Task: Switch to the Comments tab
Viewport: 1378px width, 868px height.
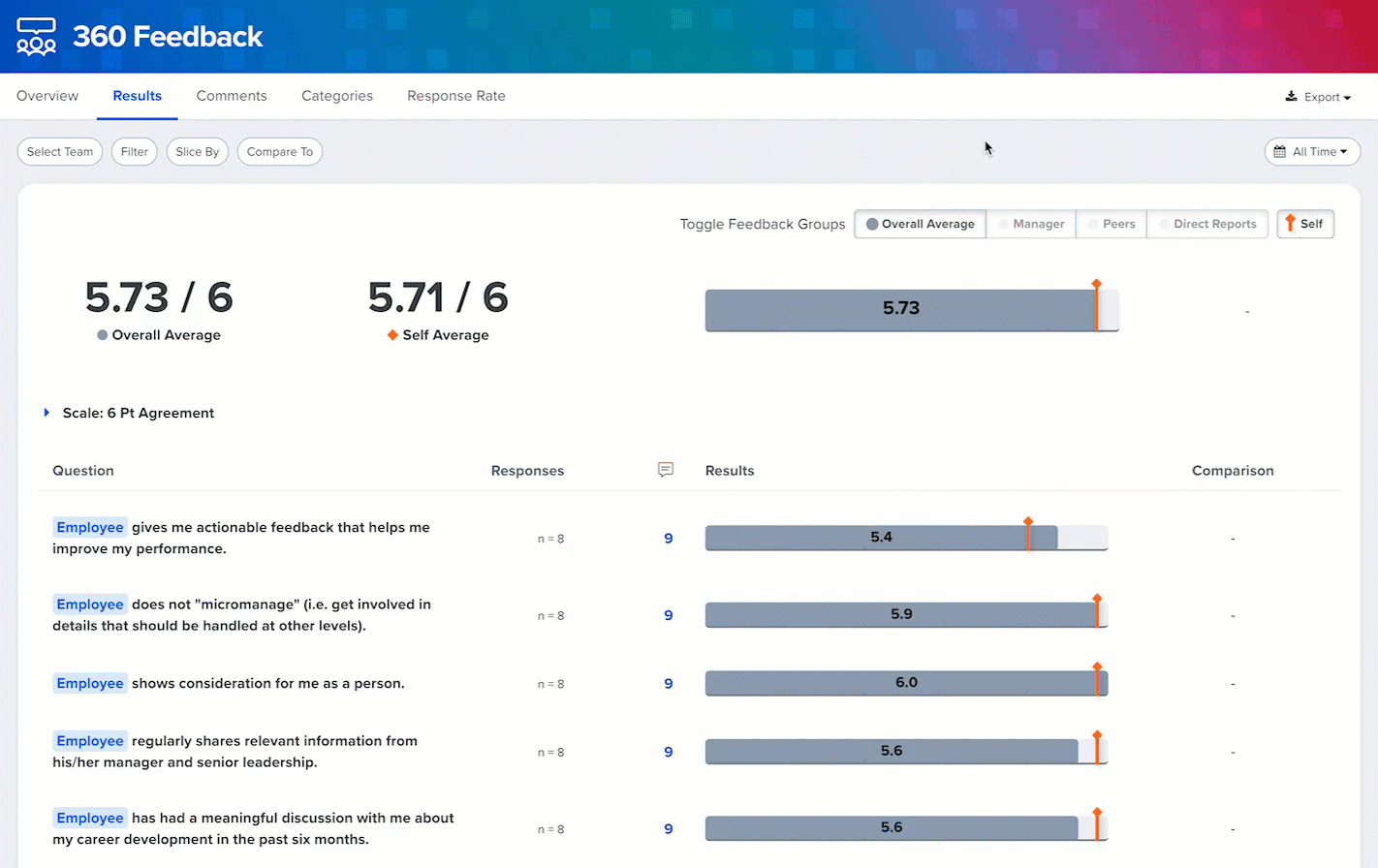Action: click(x=232, y=96)
